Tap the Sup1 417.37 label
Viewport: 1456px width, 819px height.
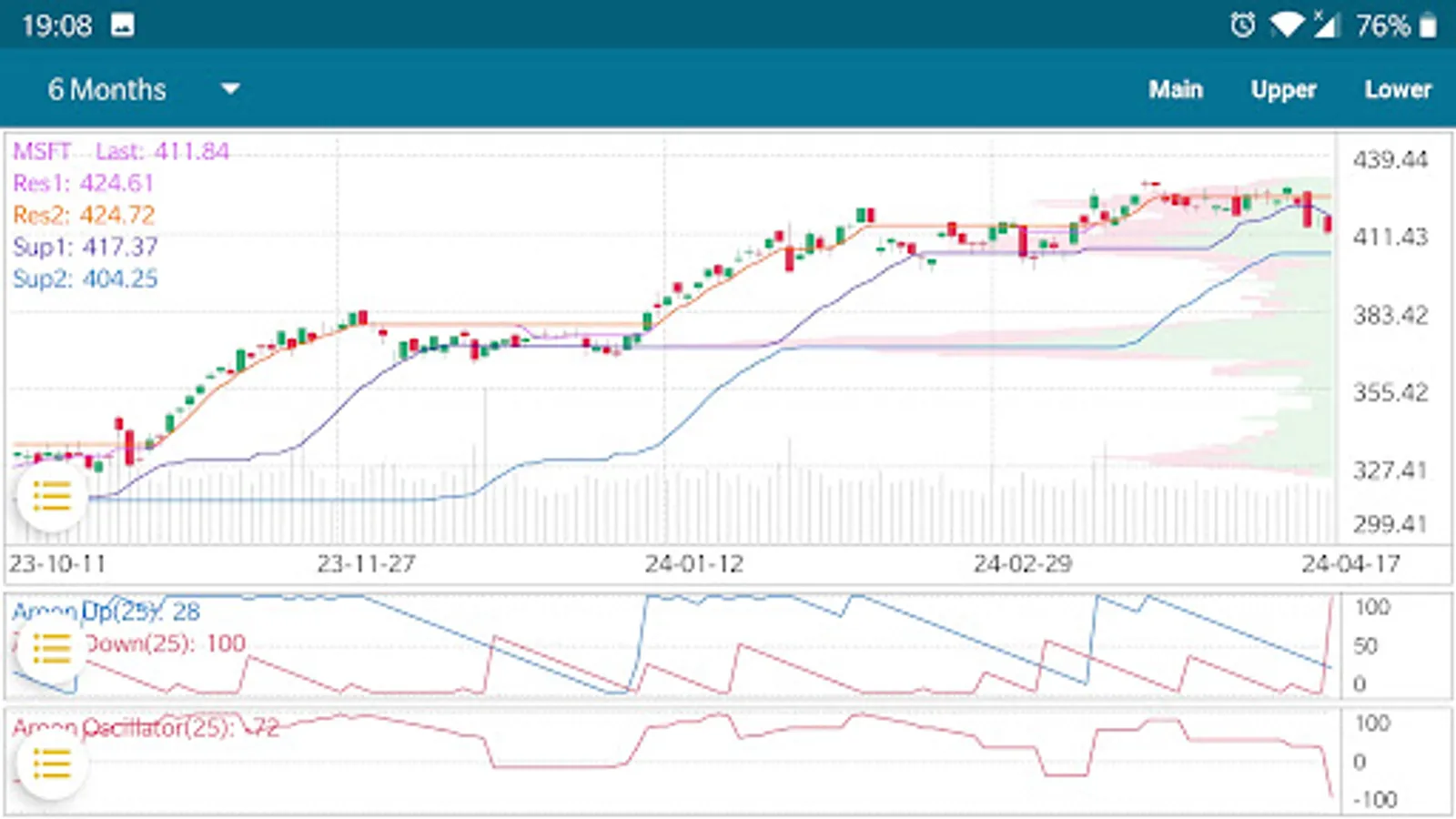coord(85,248)
